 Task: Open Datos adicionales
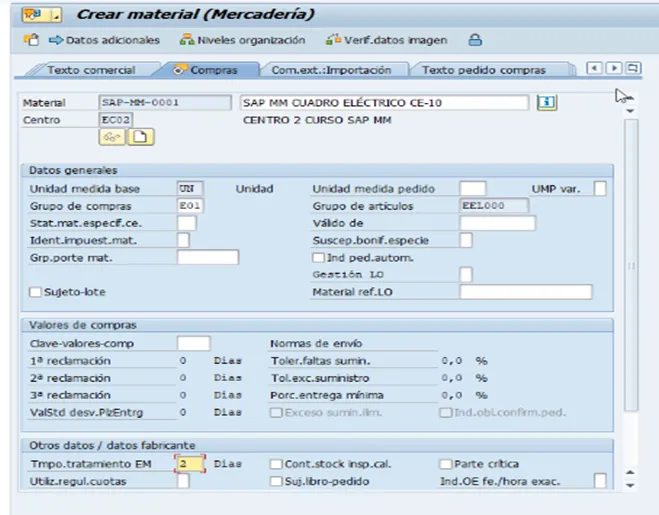(x=104, y=40)
